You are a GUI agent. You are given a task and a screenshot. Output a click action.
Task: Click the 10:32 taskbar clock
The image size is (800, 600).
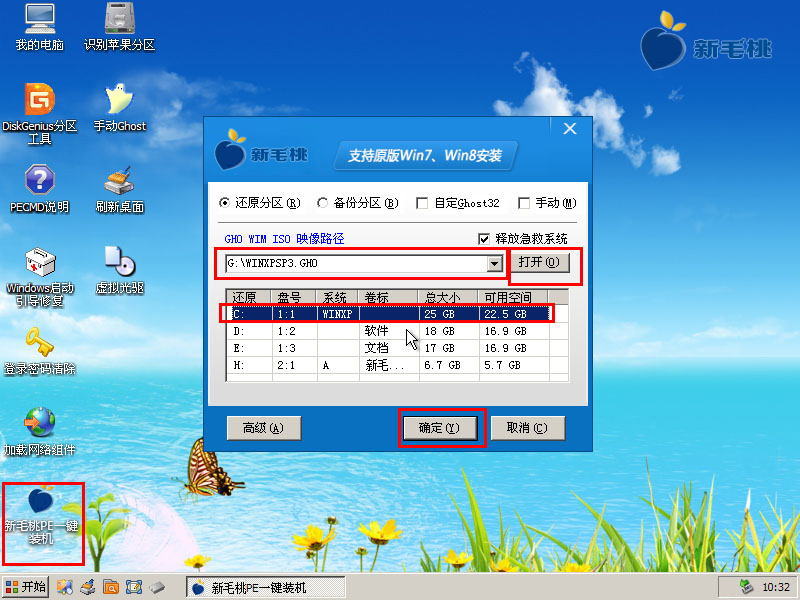click(x=776, y=588)
